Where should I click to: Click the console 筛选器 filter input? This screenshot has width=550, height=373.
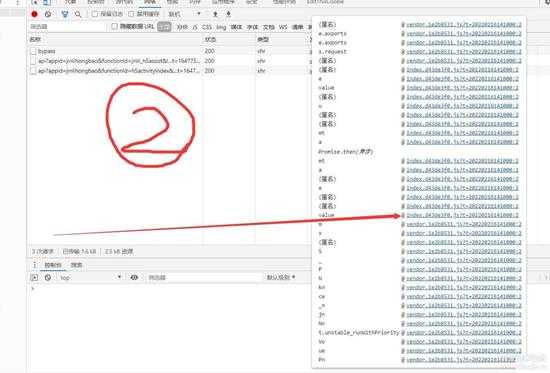[x=203, y=278]
